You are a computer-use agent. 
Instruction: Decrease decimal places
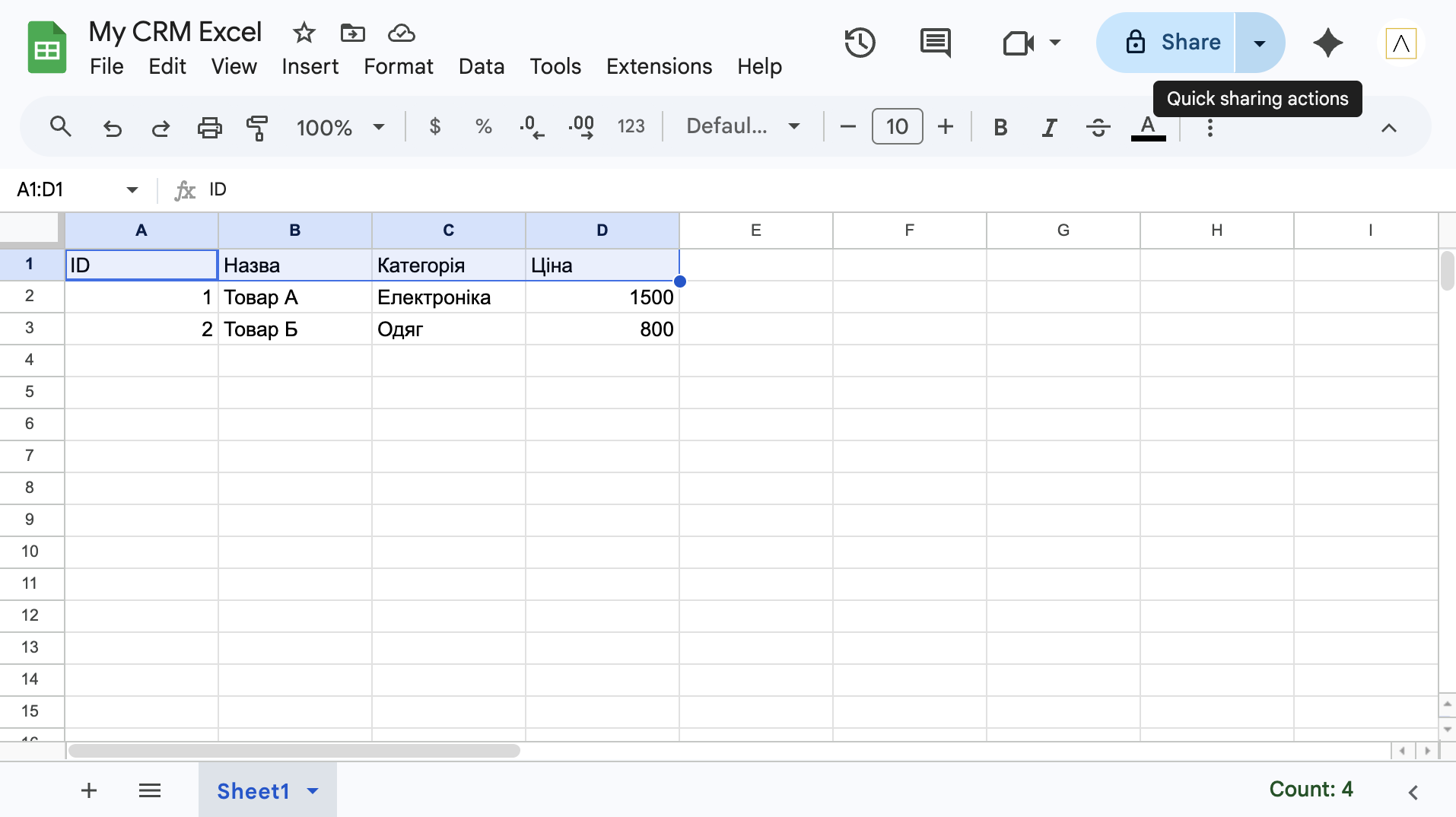point(532,126)
